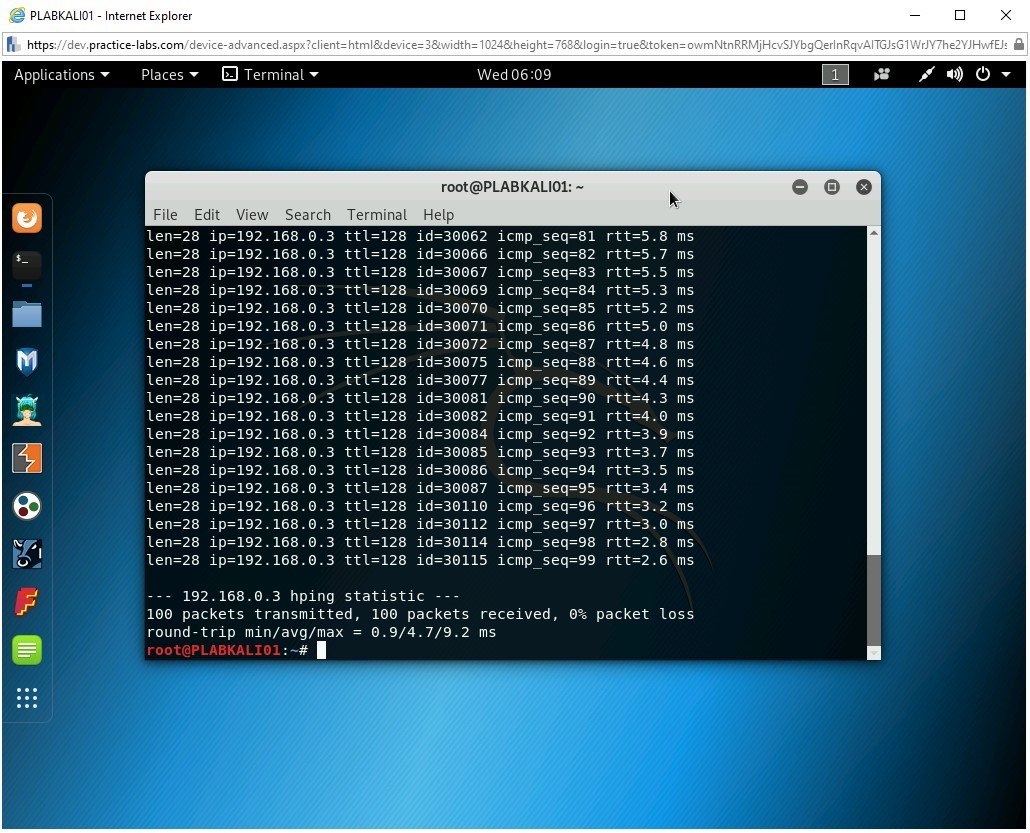Open Armitage dock icon
The width and height of the screenshot is (1030, 833).
[27, 410]
